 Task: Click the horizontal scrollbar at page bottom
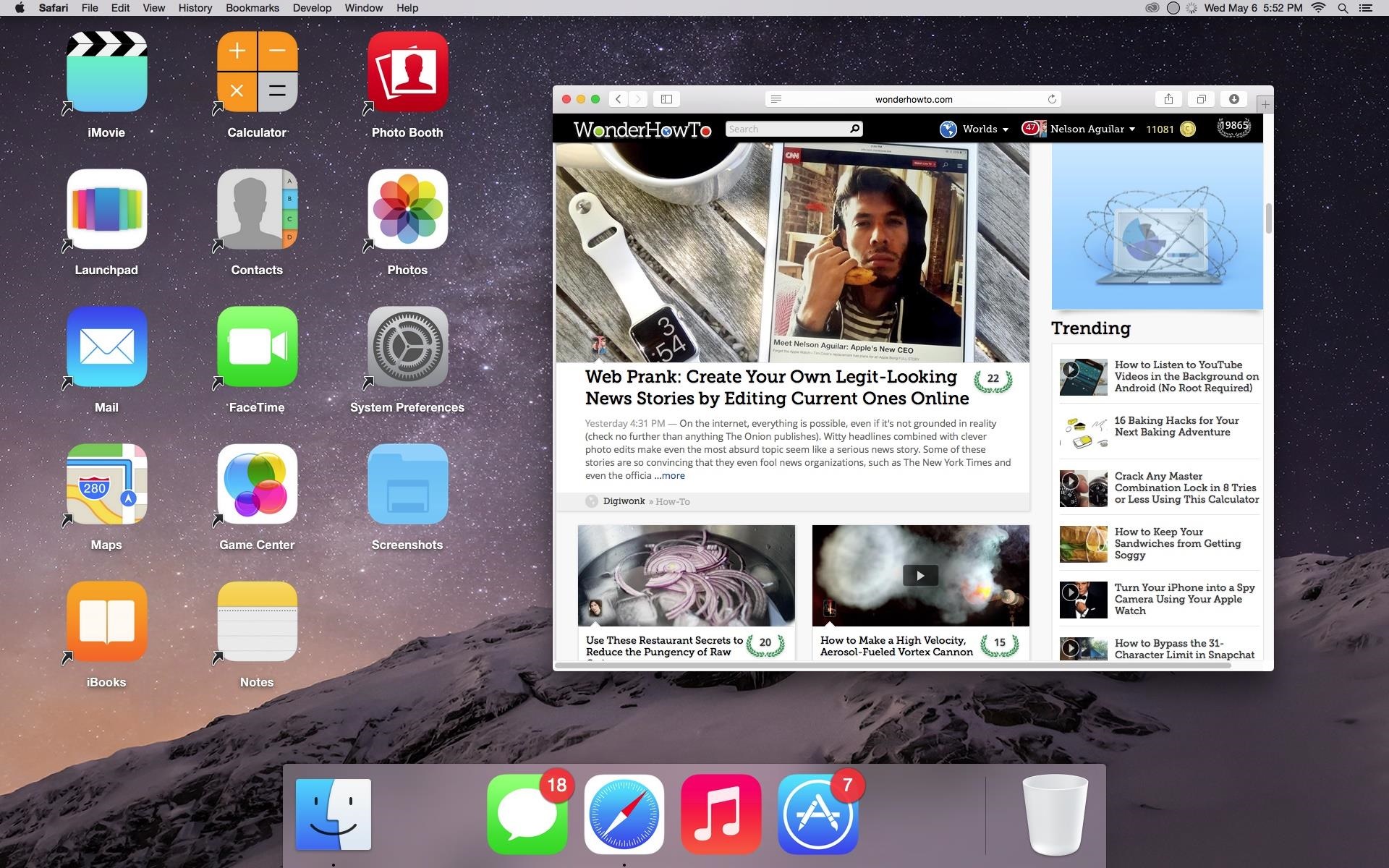click(893, 665)
